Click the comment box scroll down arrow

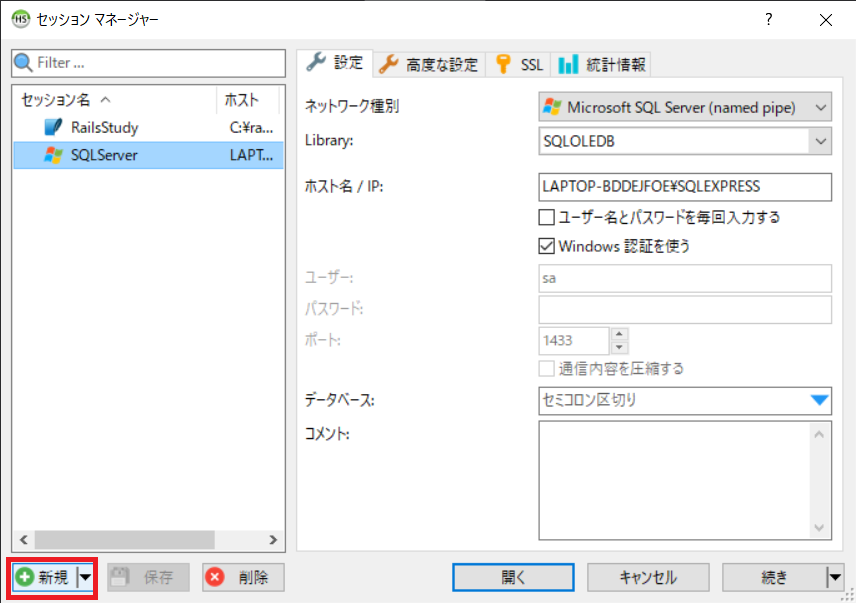click(819, 527)
